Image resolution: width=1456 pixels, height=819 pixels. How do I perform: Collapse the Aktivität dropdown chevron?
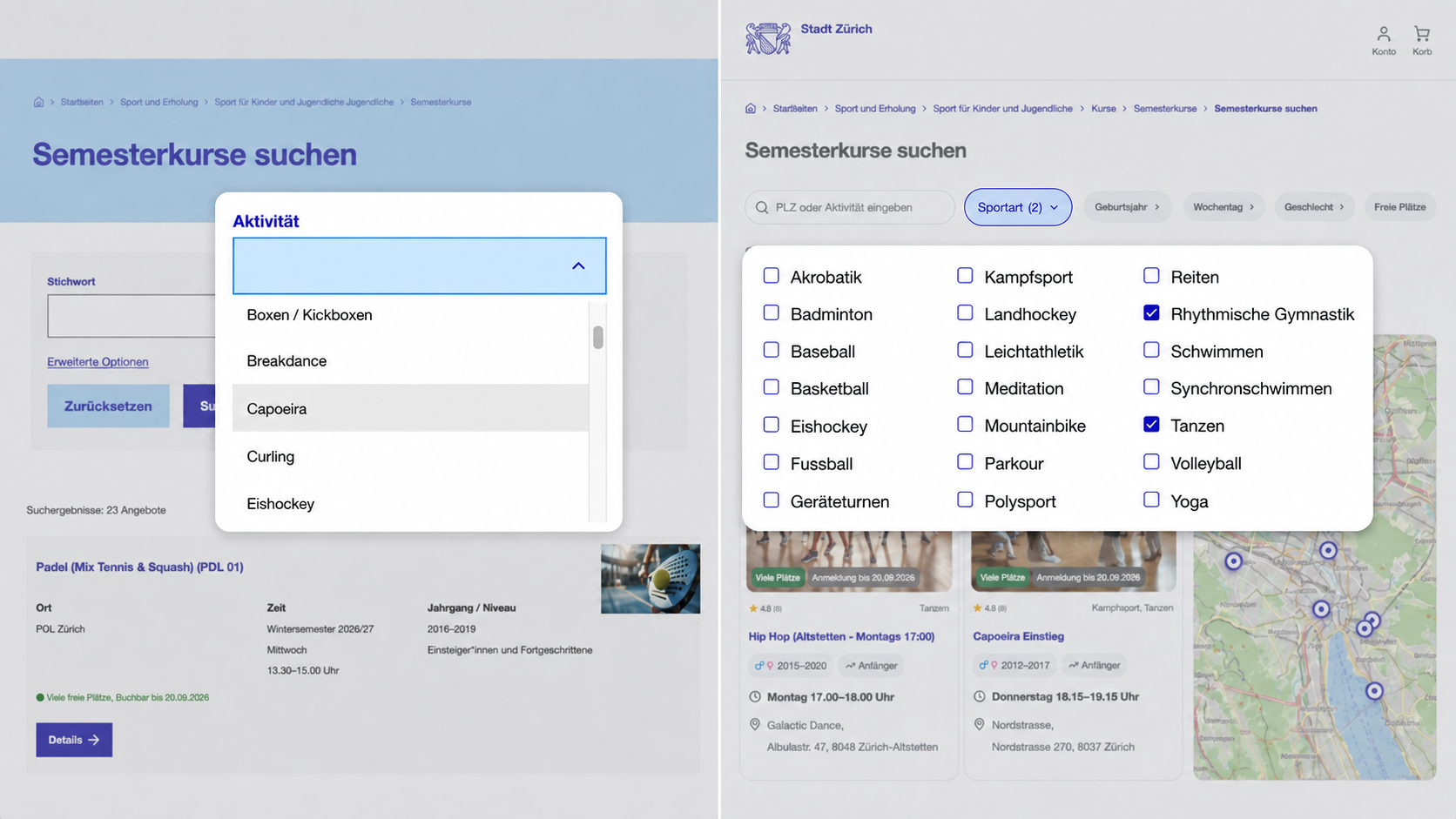point(578,265)
